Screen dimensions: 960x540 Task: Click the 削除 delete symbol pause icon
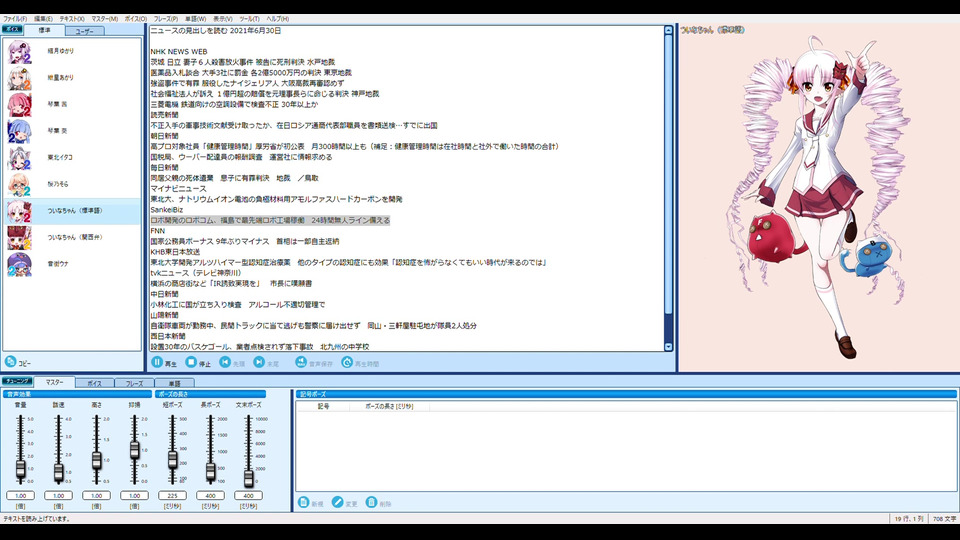(371, 502)
